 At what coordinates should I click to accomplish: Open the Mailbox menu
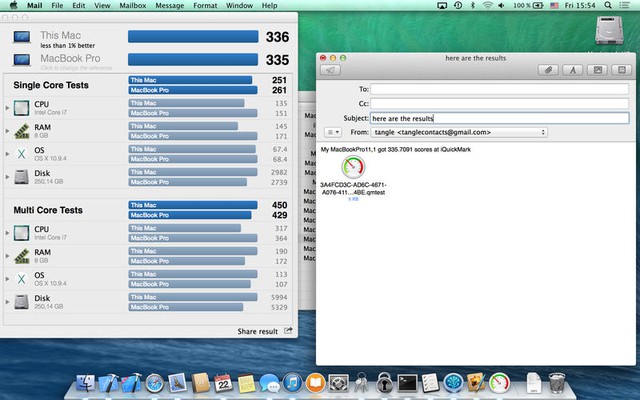[x=133, y=5]
